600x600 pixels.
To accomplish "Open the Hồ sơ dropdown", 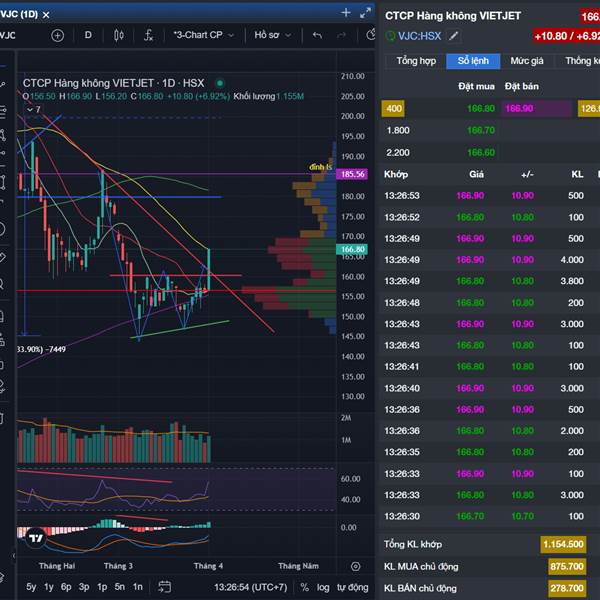I will click(273, 35).
